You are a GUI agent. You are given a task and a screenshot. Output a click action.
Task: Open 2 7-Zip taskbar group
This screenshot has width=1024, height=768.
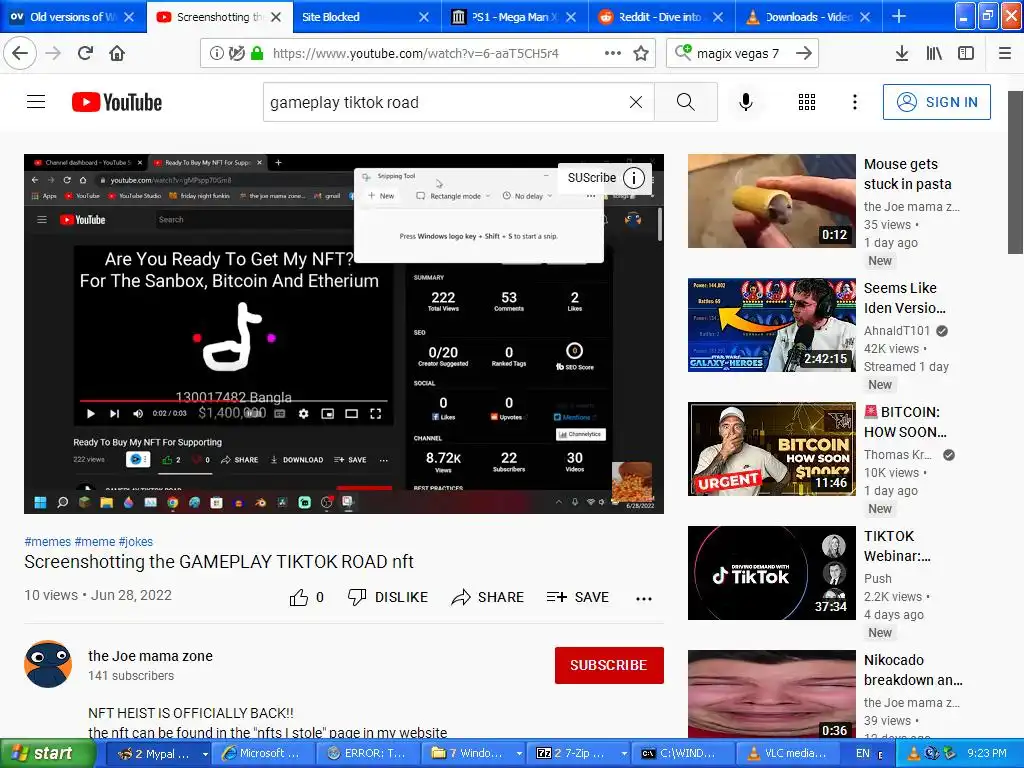coord(579,753)
